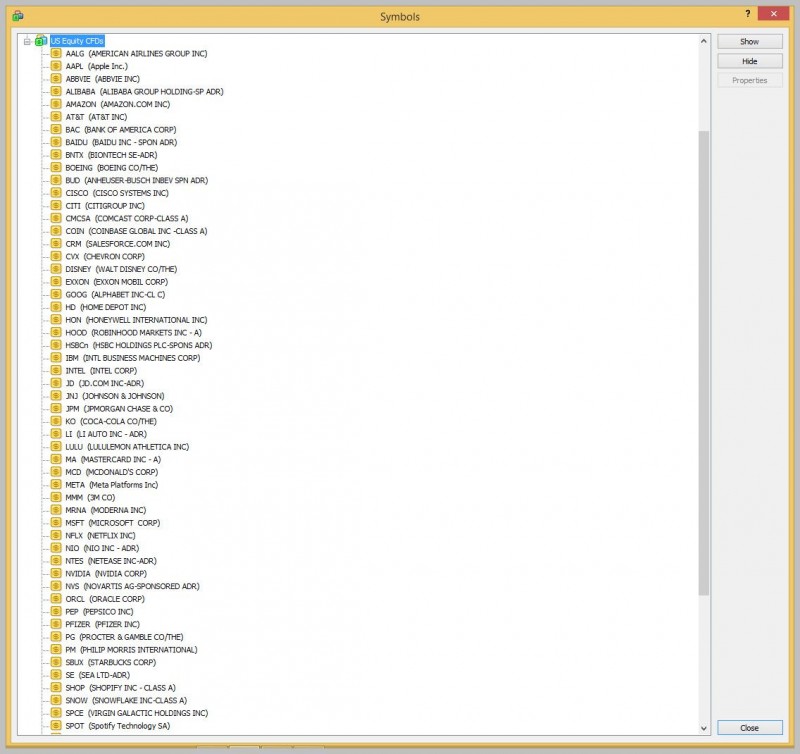
Task: Click the symbol icon beside SPOT
Action: [56, 725]
